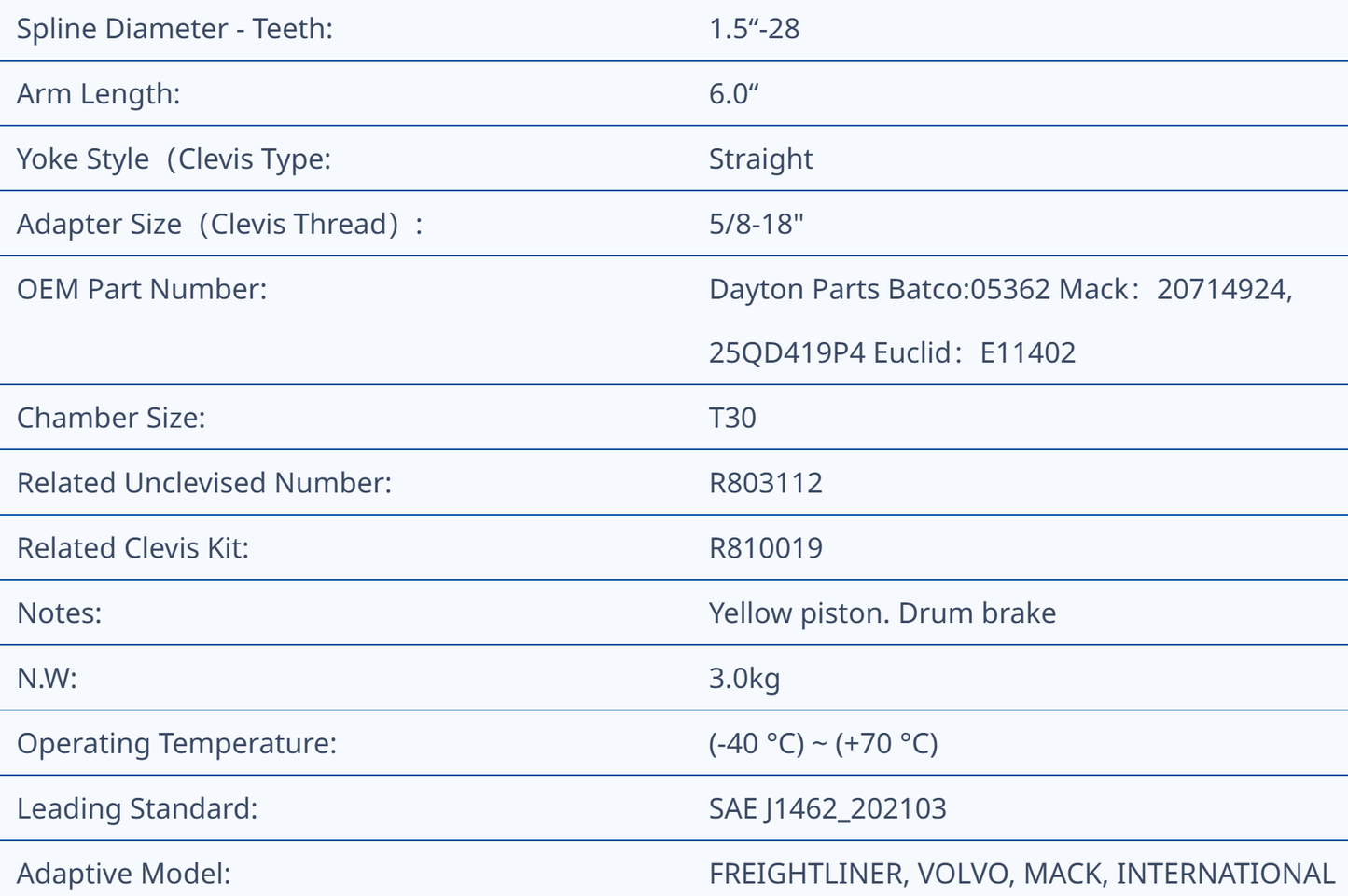Click the 3.0kg net weight value
Image resolution: width=1348 pixels, height=896 pixels.
pos(743,679)
